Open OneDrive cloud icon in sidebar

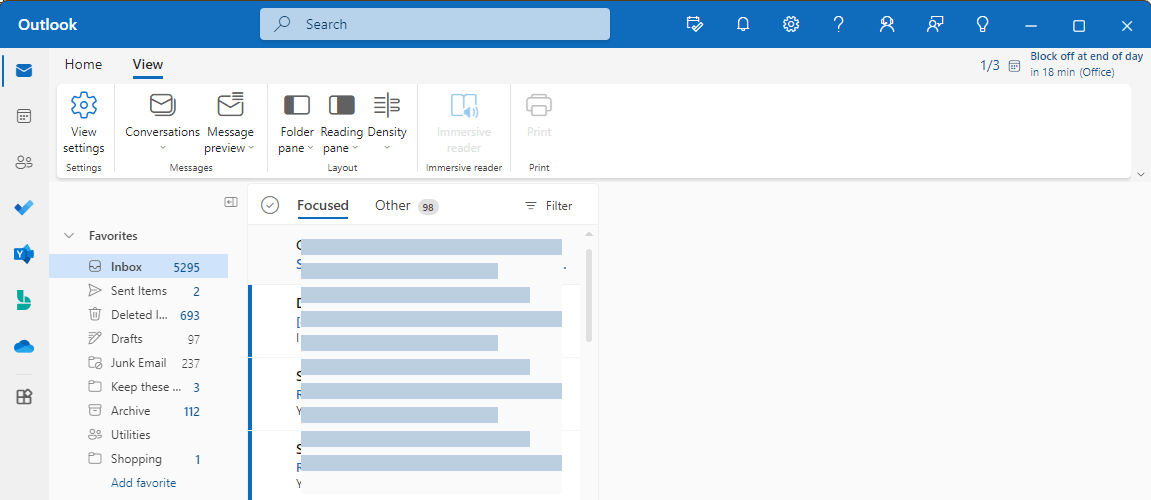(x=24, y=347)
